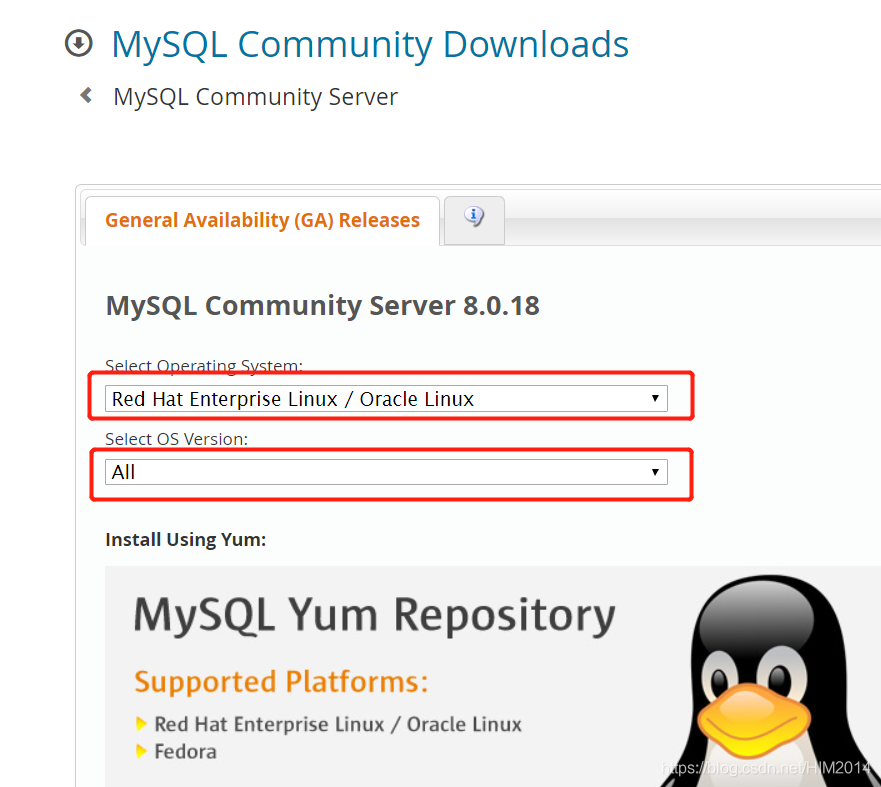Click the 'Supported Platforms:' text
This screenshot has height=787, width=881.
point(281,682)
